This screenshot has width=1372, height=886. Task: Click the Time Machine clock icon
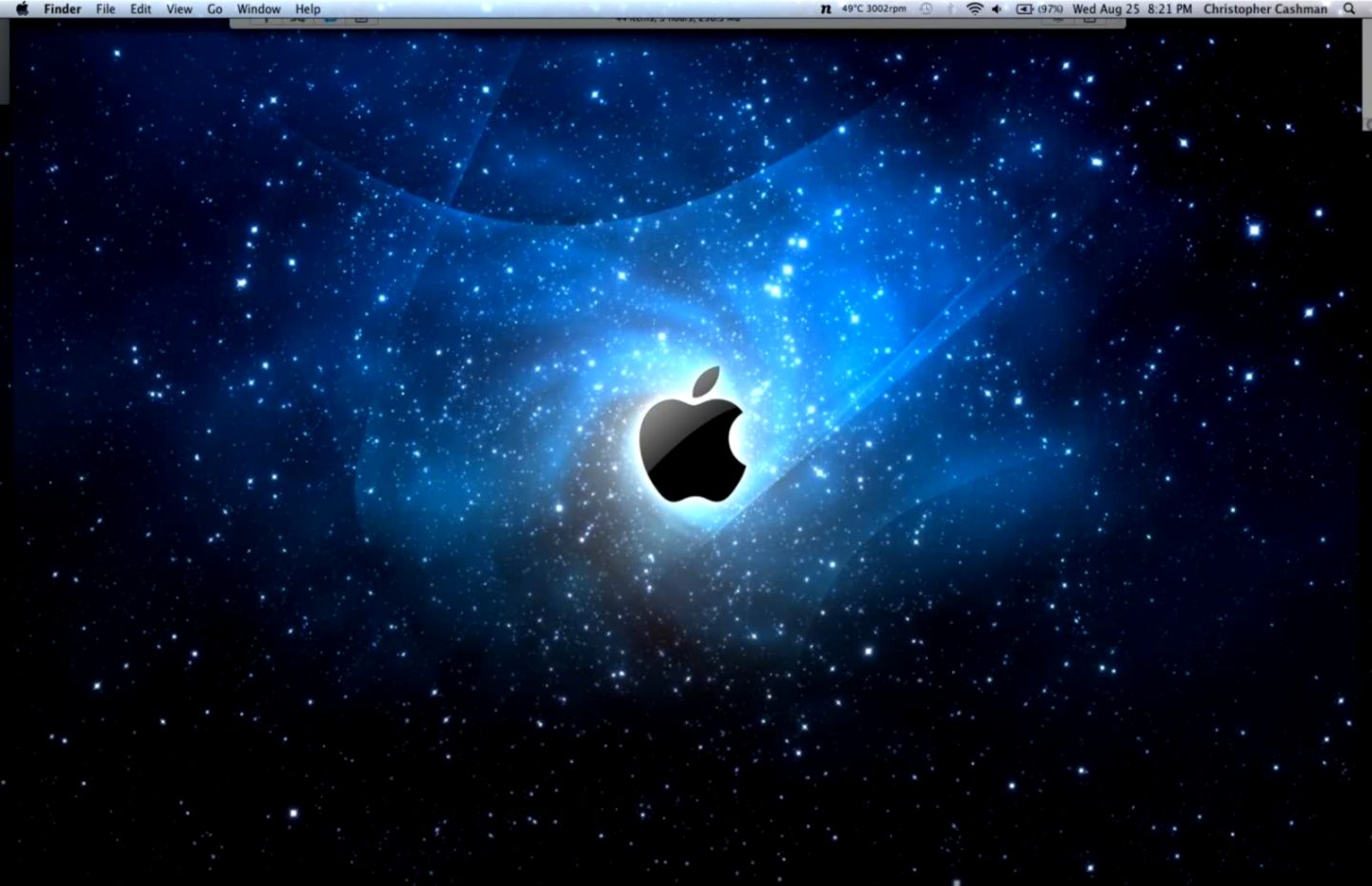925,9
